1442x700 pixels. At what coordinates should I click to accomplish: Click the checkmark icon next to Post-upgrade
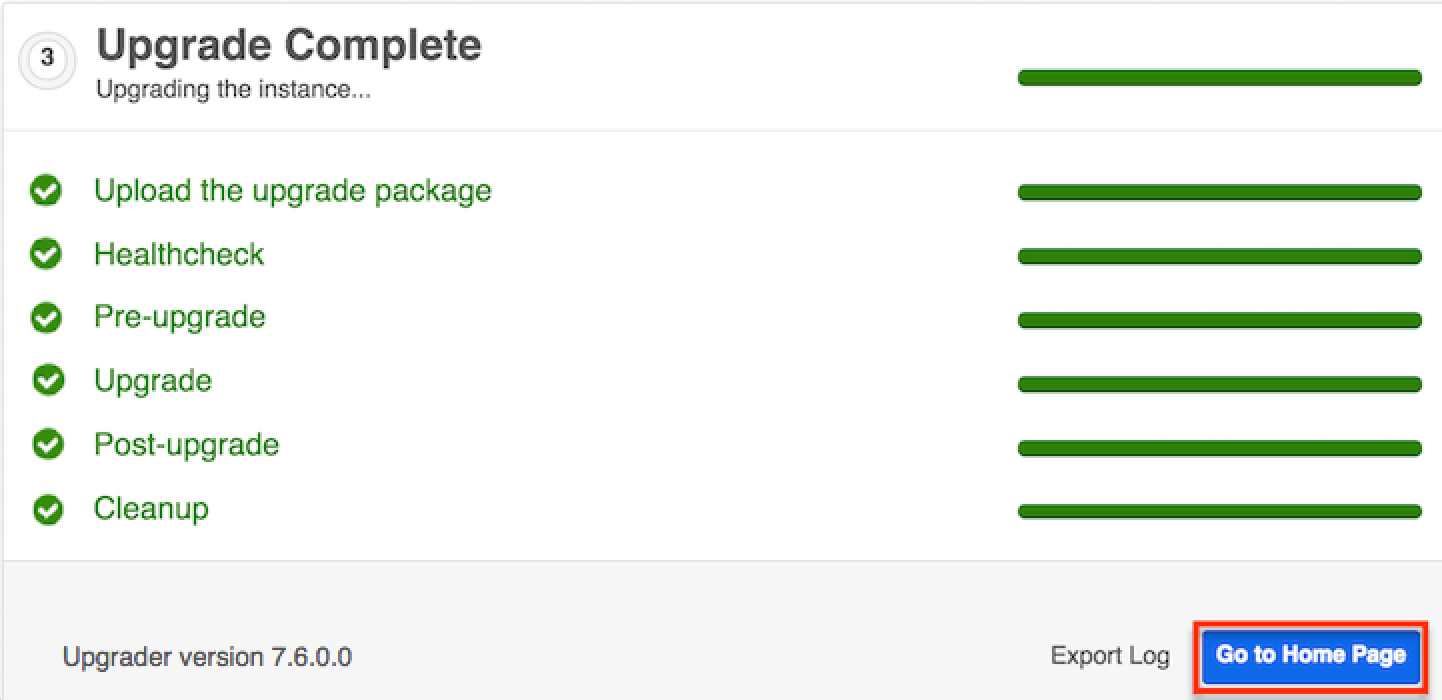46,444
